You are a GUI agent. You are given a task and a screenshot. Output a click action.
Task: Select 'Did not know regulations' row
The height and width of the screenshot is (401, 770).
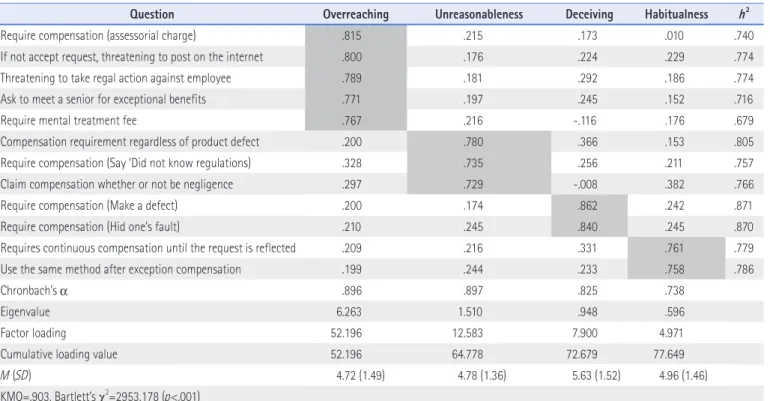pyautogui.click(x=382, y=163)
